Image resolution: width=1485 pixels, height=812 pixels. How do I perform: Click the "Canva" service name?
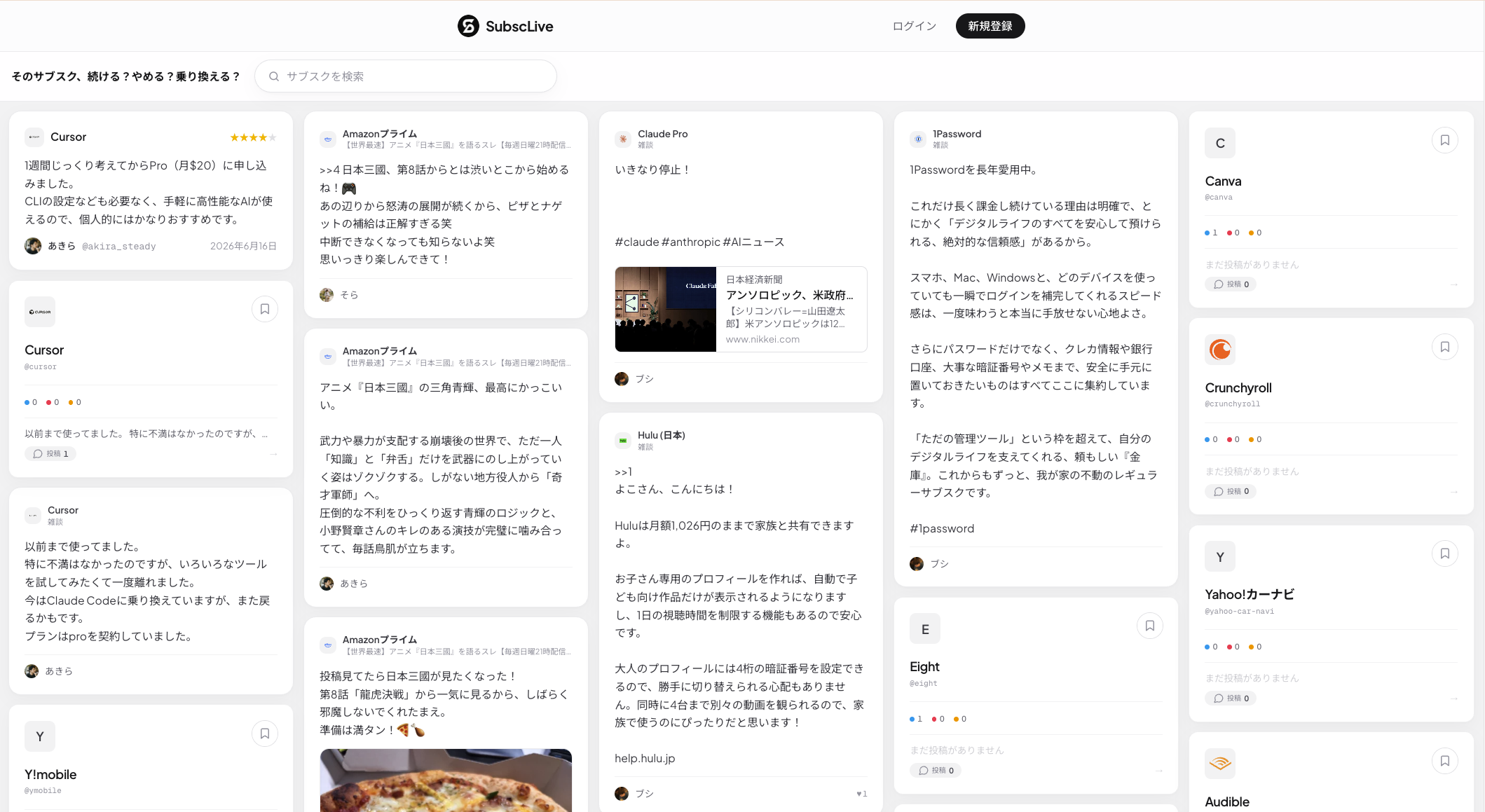tap(1223, 181)
